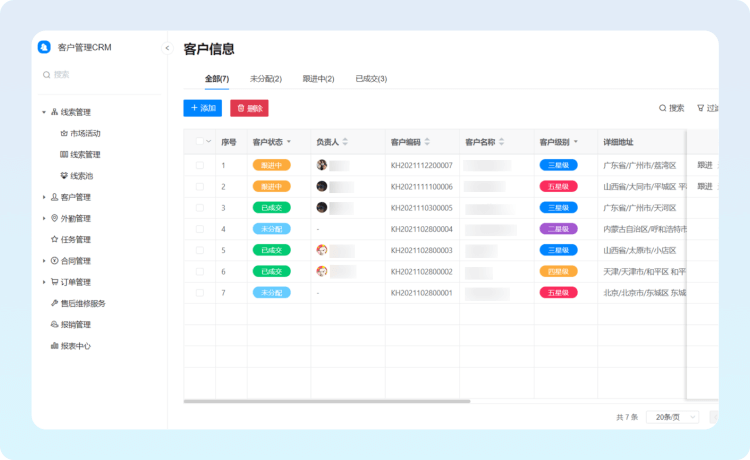This screenshot has width=750, height=460.
Task: Click the search magnifier icon above table
Action: 662,108
